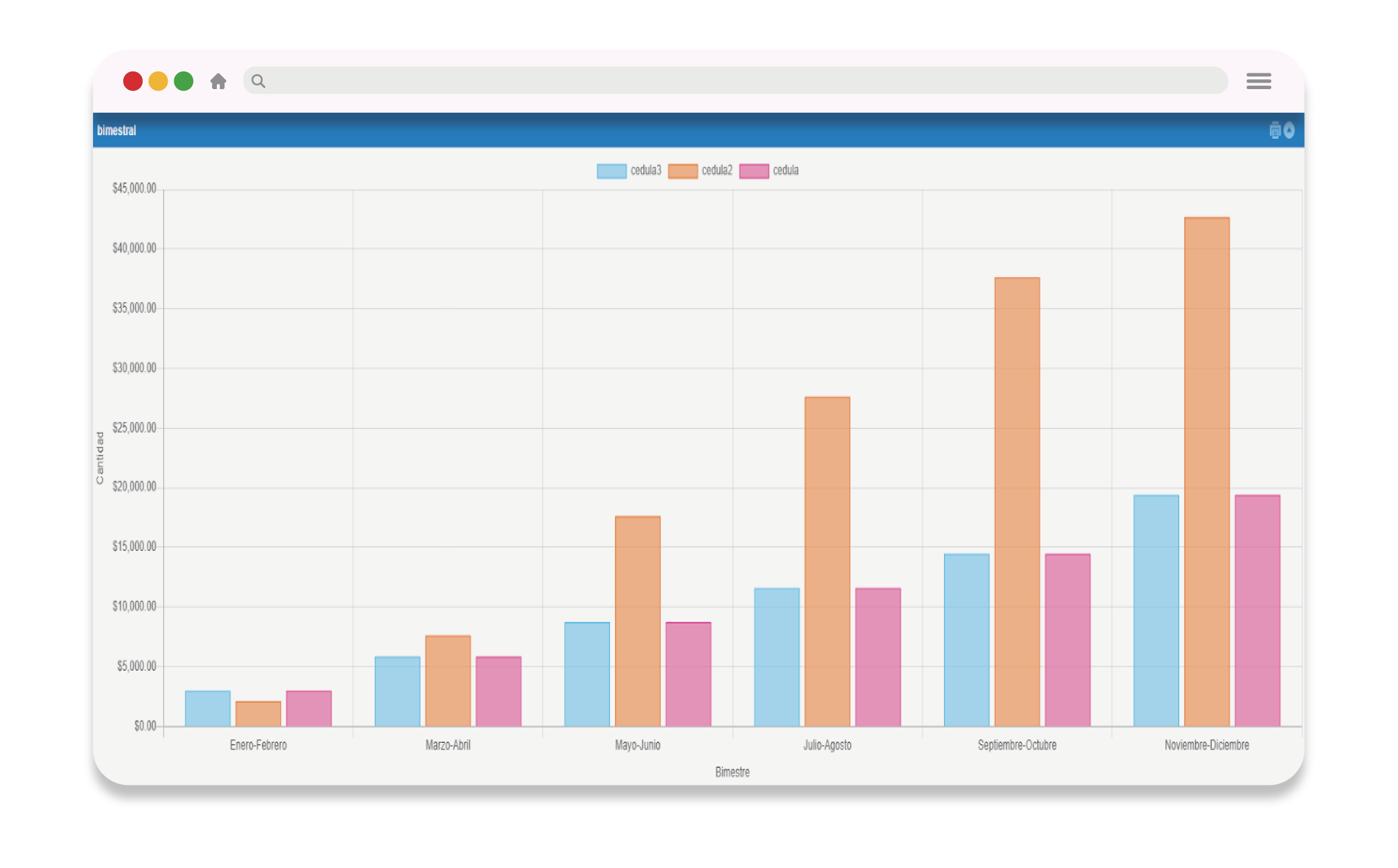Click inside the browser address bar
The image size is (1398, 868).
[x=734, y=81]
